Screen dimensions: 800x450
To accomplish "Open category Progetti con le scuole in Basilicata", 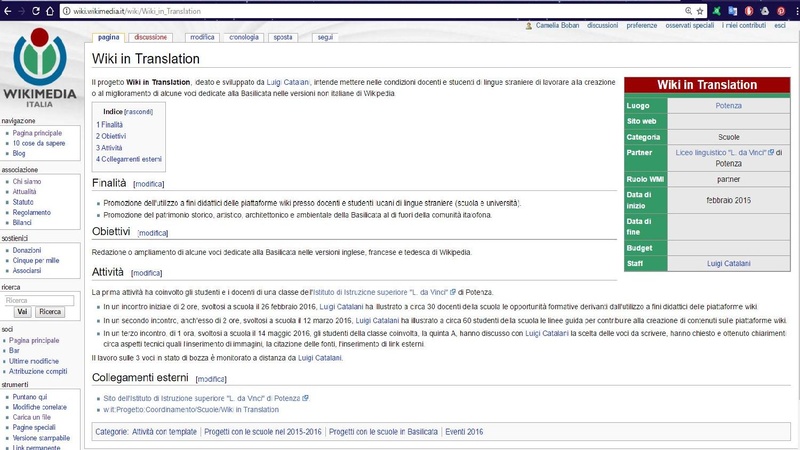I will point(383,432).
